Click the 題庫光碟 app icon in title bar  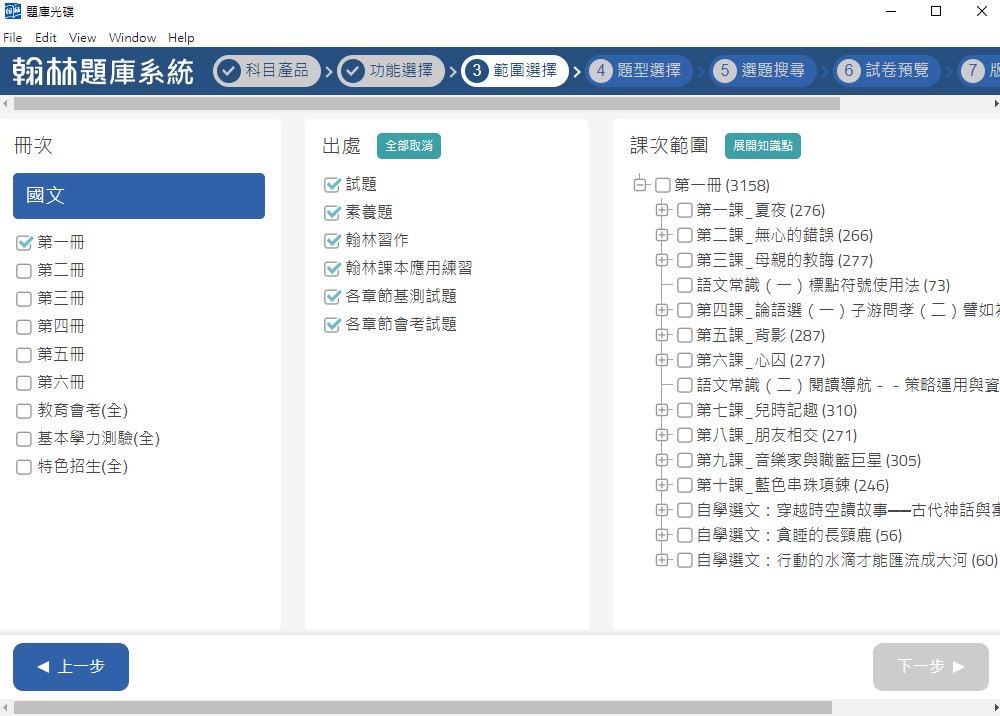pyautogui.click(x=13, y=11)
